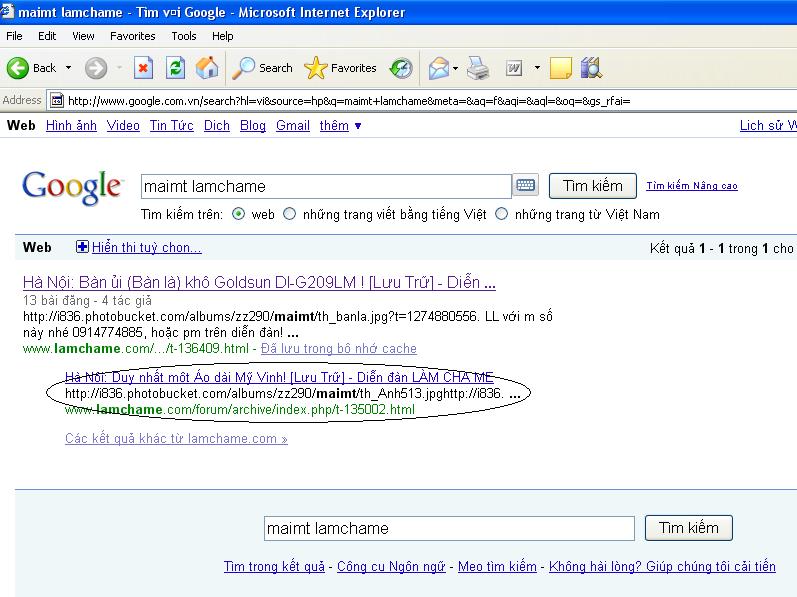This screenshot has height=597, width=797.
Task: Click the 'thêm' link text
Action: click(x=334, y=125)
